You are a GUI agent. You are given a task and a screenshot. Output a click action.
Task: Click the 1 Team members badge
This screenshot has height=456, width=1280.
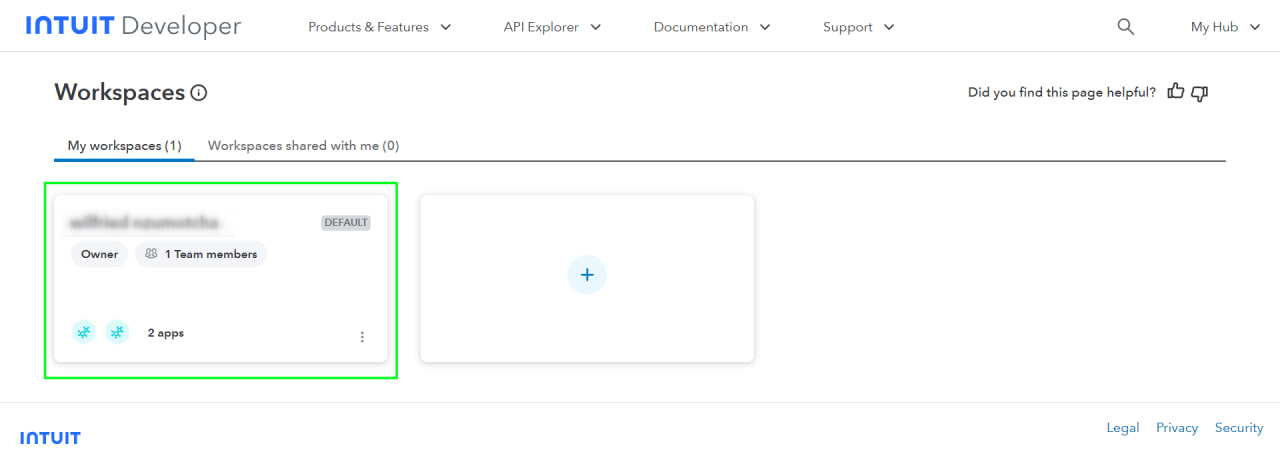[x=201, y=254]
